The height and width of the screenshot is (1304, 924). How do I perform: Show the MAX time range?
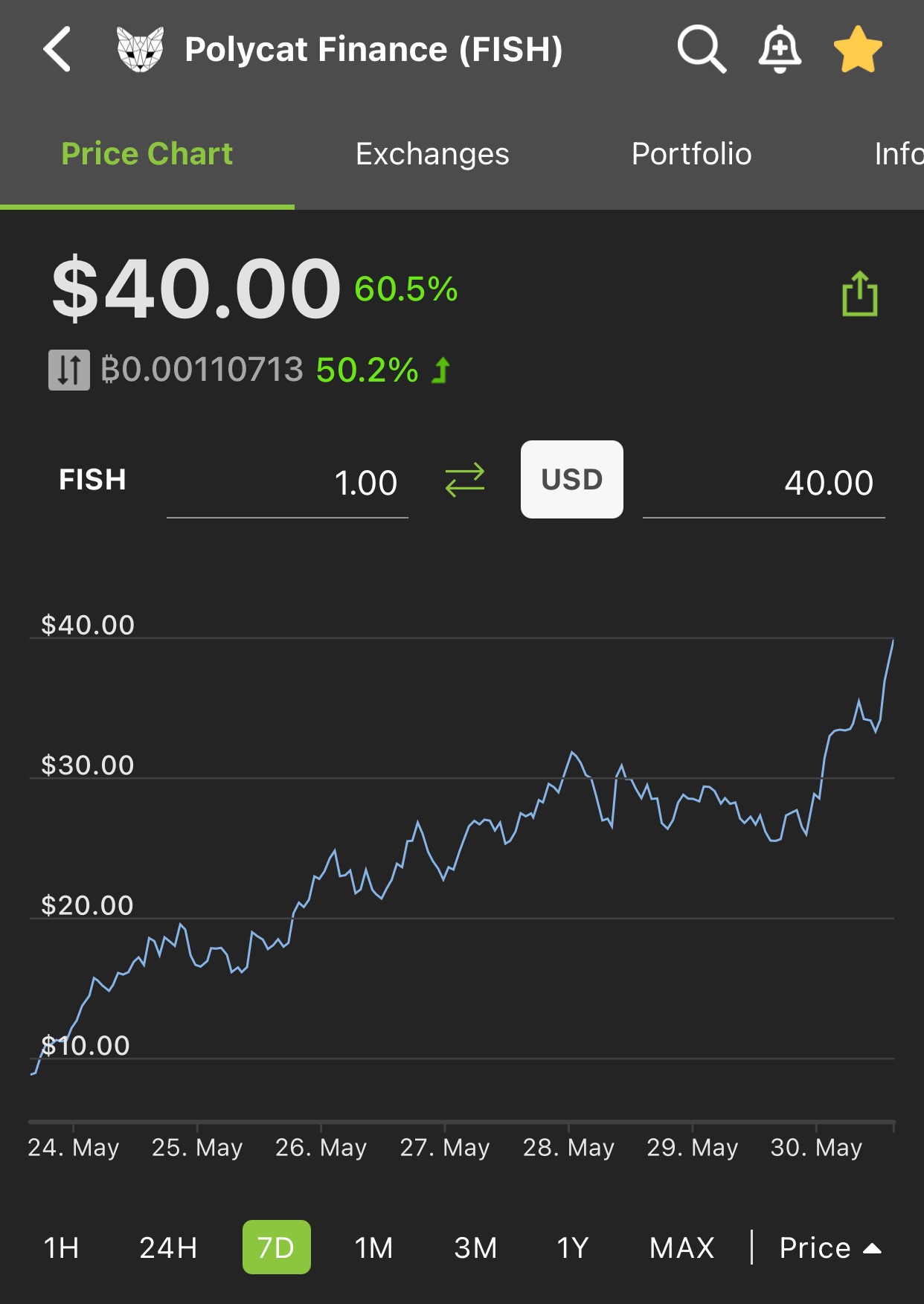click(681, 1247)
